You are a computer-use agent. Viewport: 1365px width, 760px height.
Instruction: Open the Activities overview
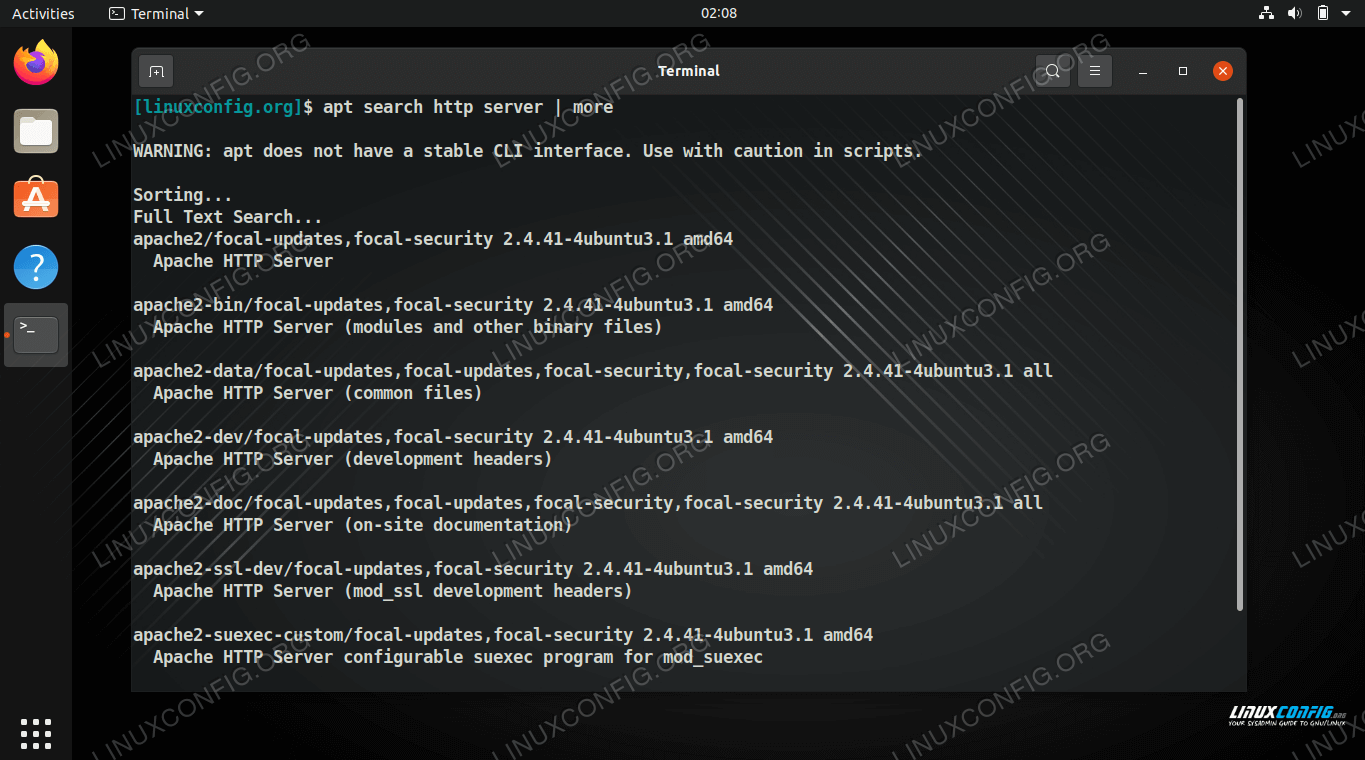click(x=43, y=13)
